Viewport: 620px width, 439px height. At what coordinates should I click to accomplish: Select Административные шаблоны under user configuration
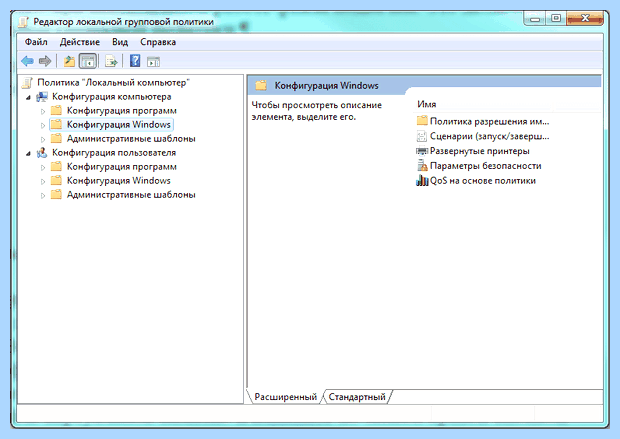point(131,195)
